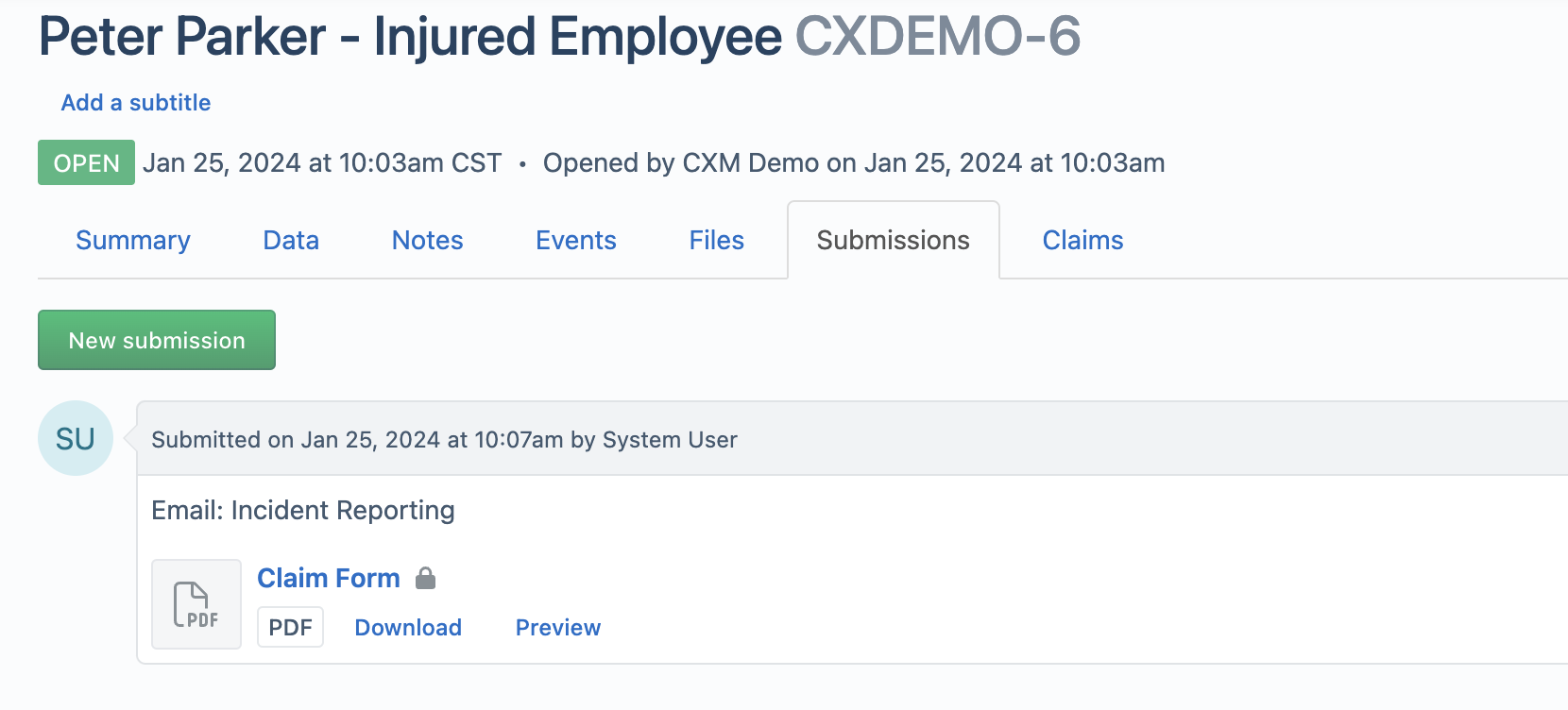Viewport: 1568px width, 710px height.
Task: Switch to the Data tab
Action: (x=291, y=240)
